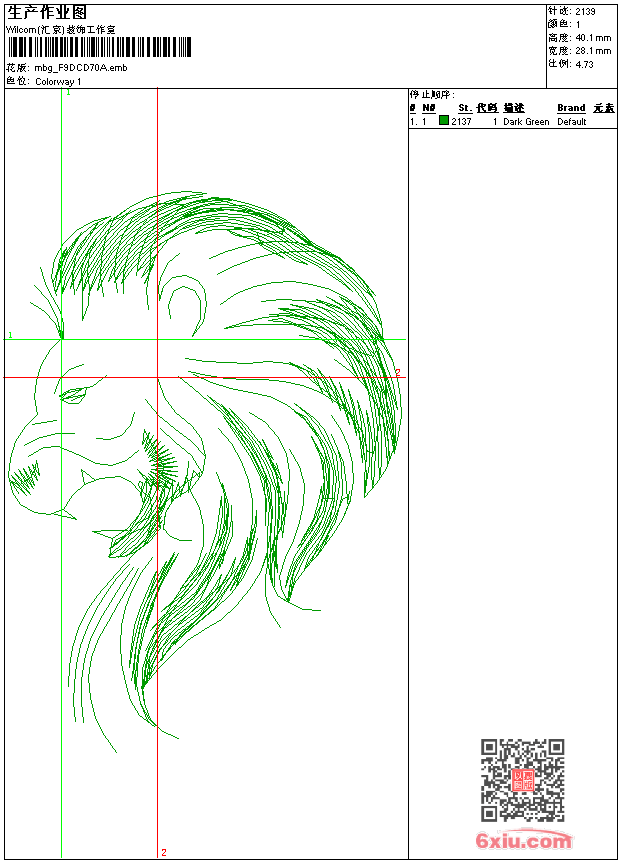
Task: Click the green marker 1 at left edge
Action: coord(10,336)
